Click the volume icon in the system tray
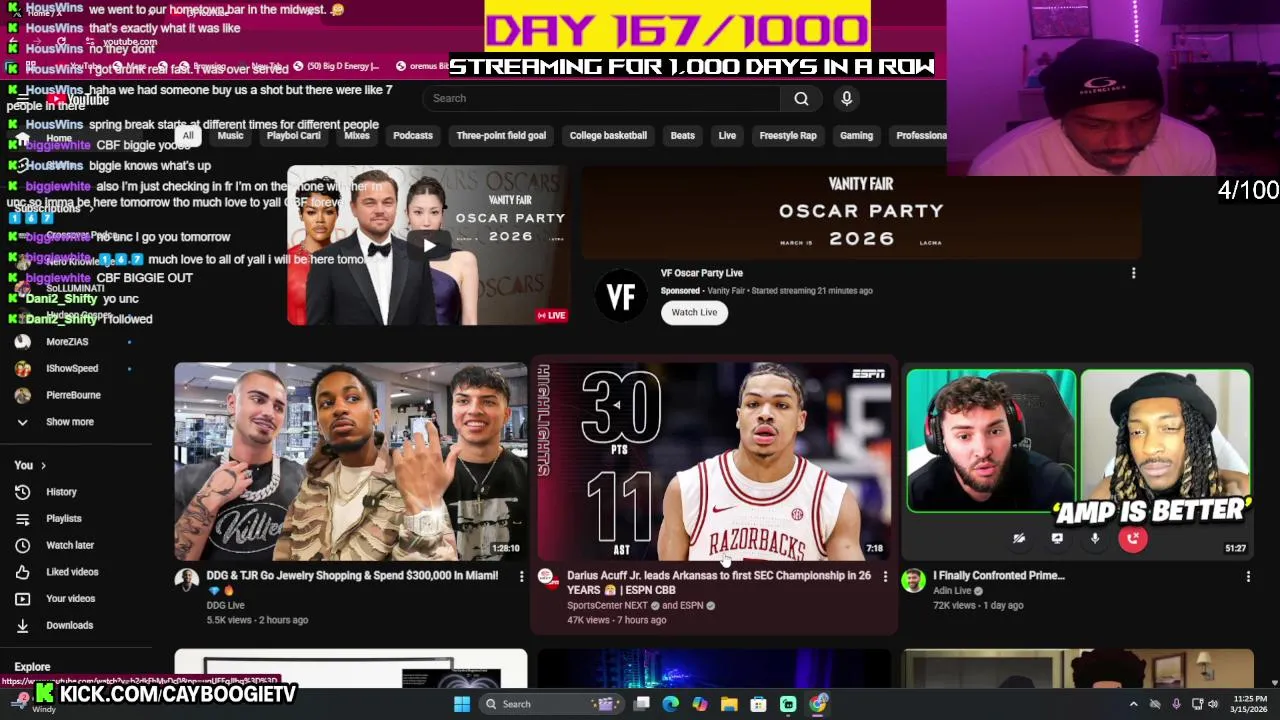Screen dimensions: 1280x720 1214,704
